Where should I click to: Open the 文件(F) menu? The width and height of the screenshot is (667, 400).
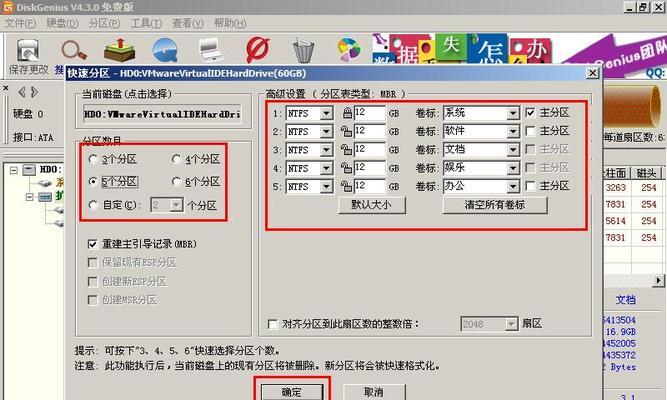[20, 23]
